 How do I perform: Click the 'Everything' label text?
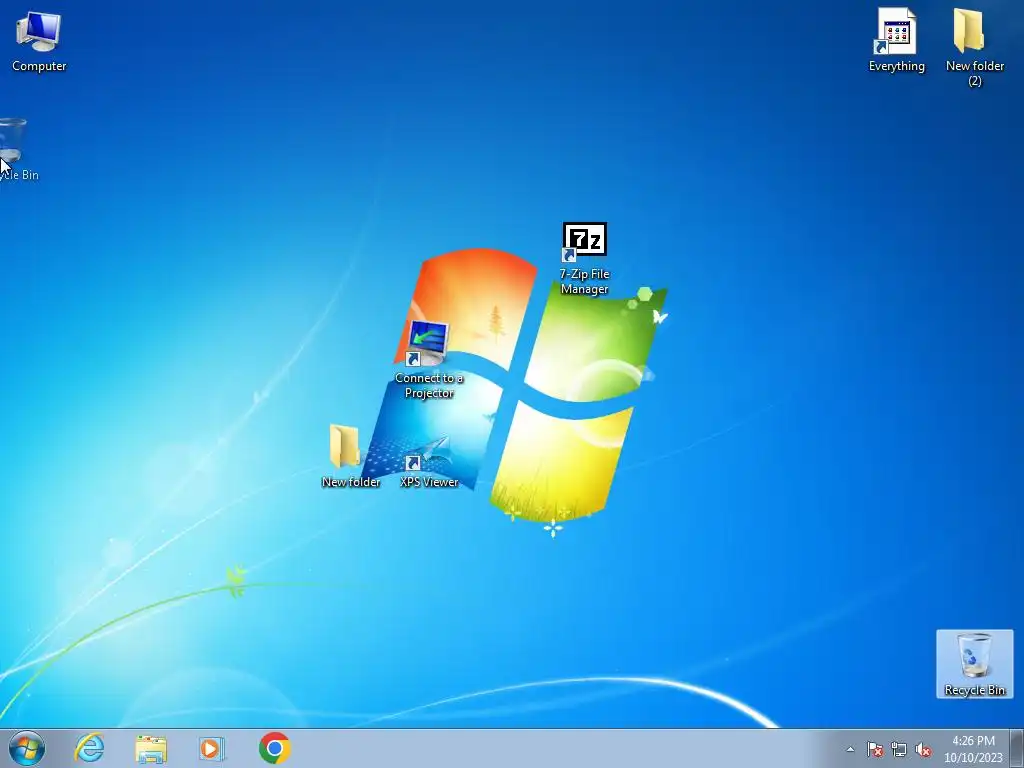click(x=896, y=66)
